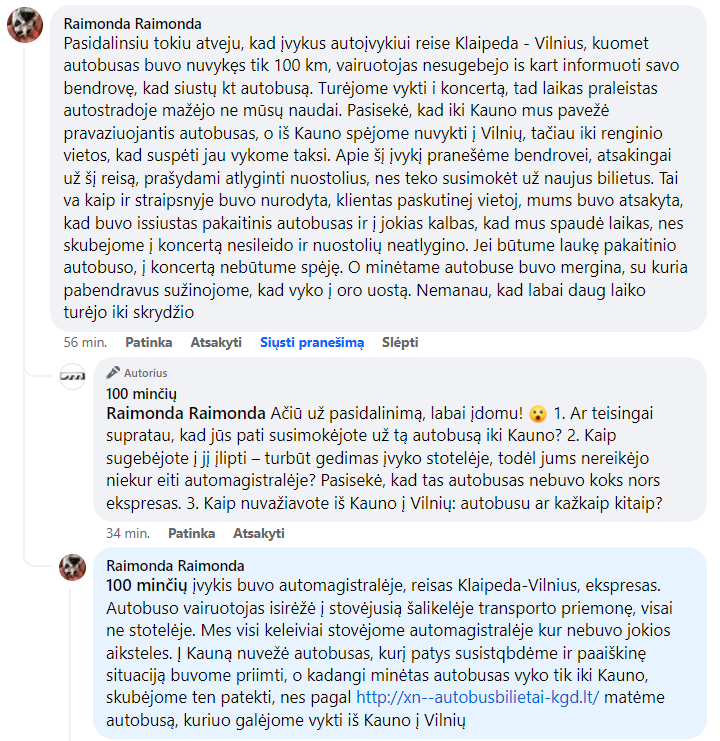720x741 pixels.
Task: Click "Siųsti pranešimą" under the first comment
Action: 312,342
